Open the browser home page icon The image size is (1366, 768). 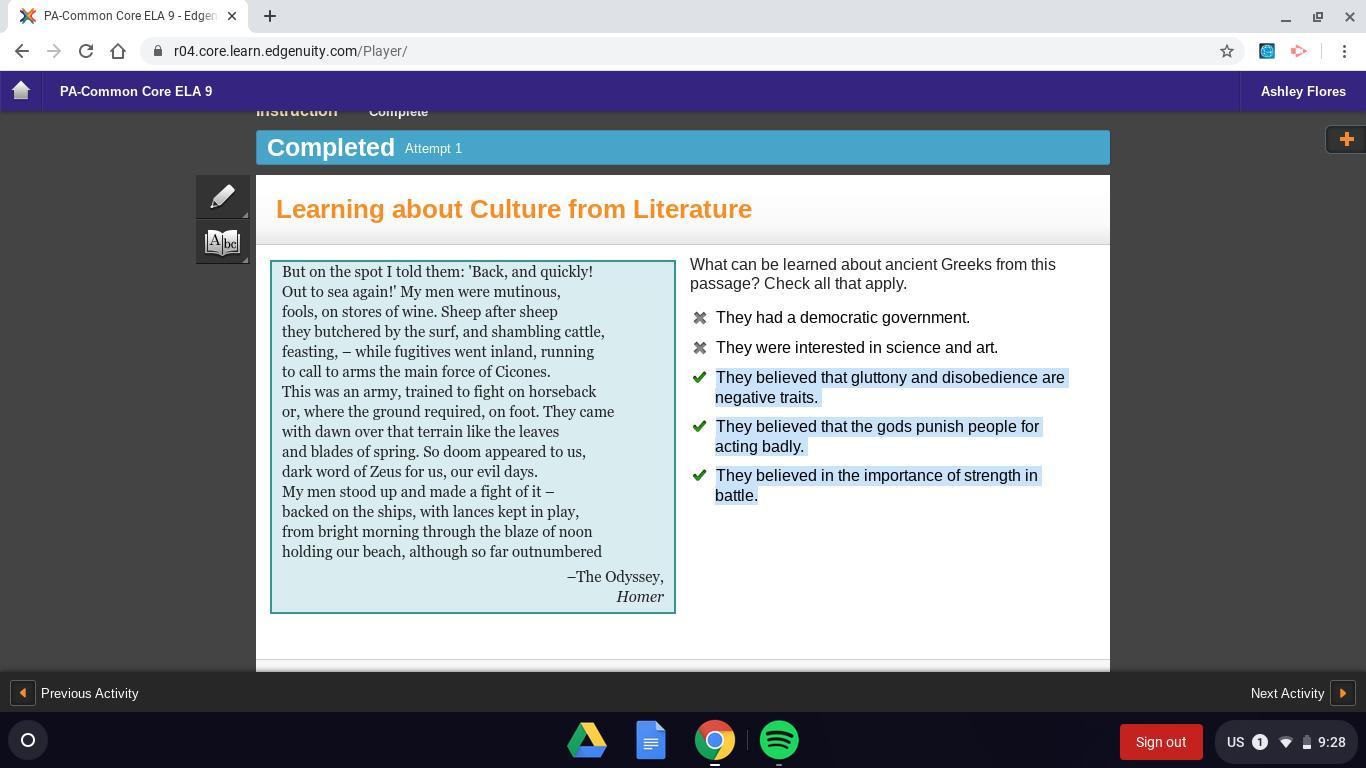118,51
